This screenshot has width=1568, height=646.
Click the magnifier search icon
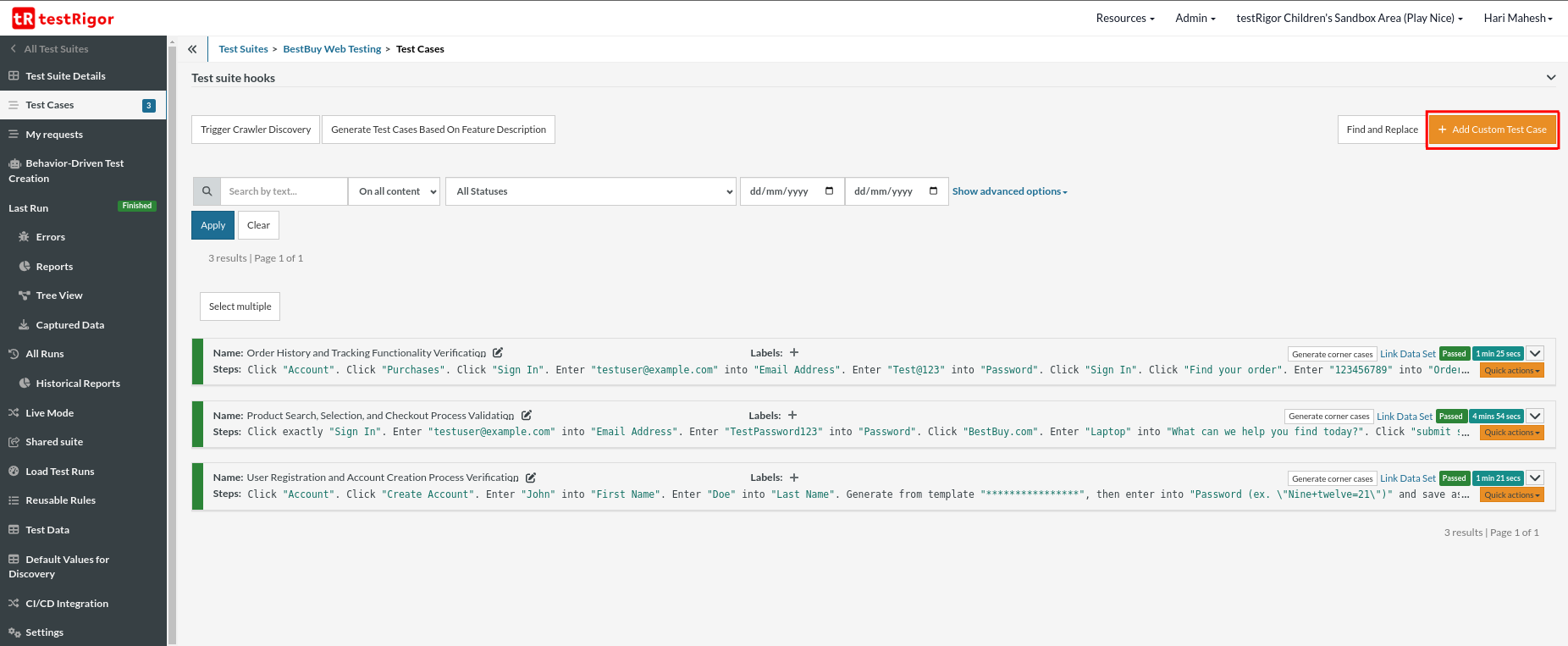coord(207,191)
